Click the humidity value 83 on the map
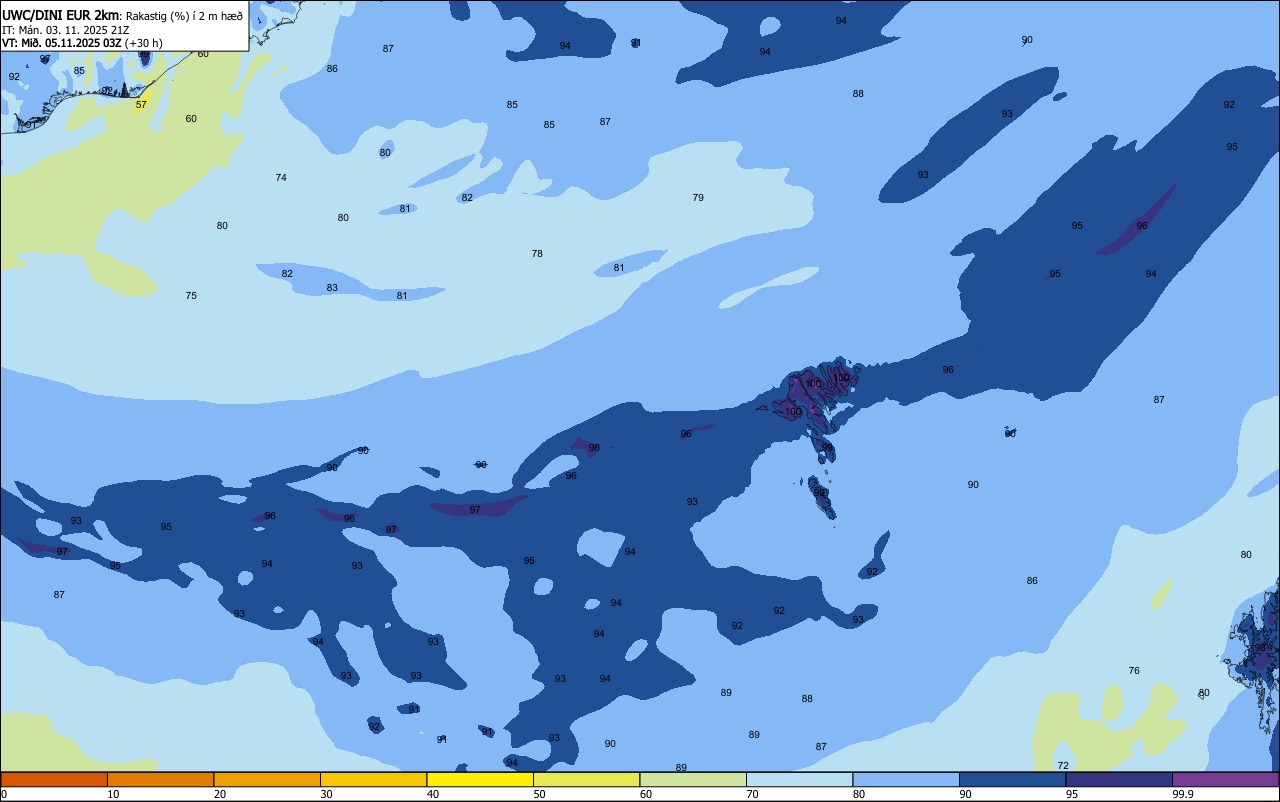 tap(332, 288)
